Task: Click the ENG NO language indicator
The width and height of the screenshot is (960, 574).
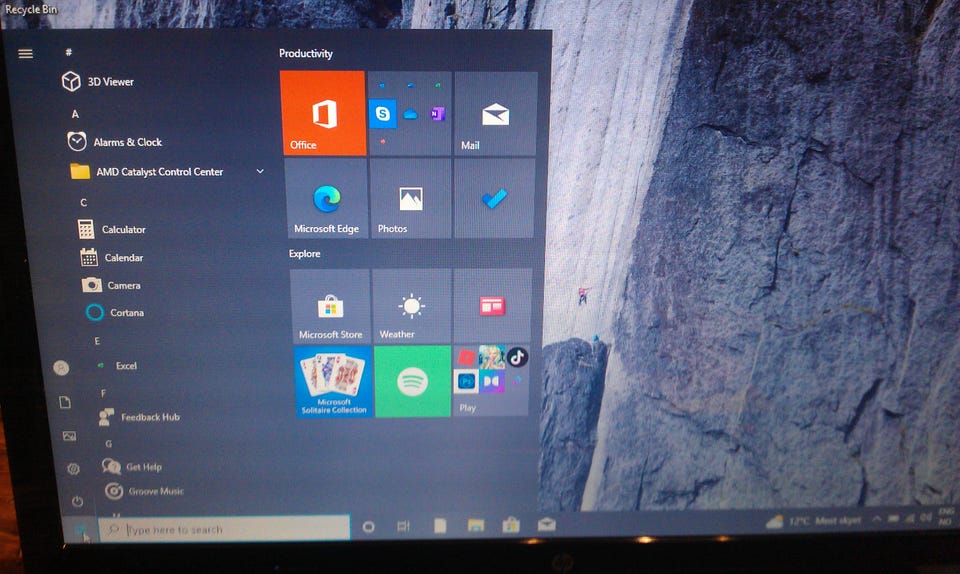Action: (x=945, y=516)
